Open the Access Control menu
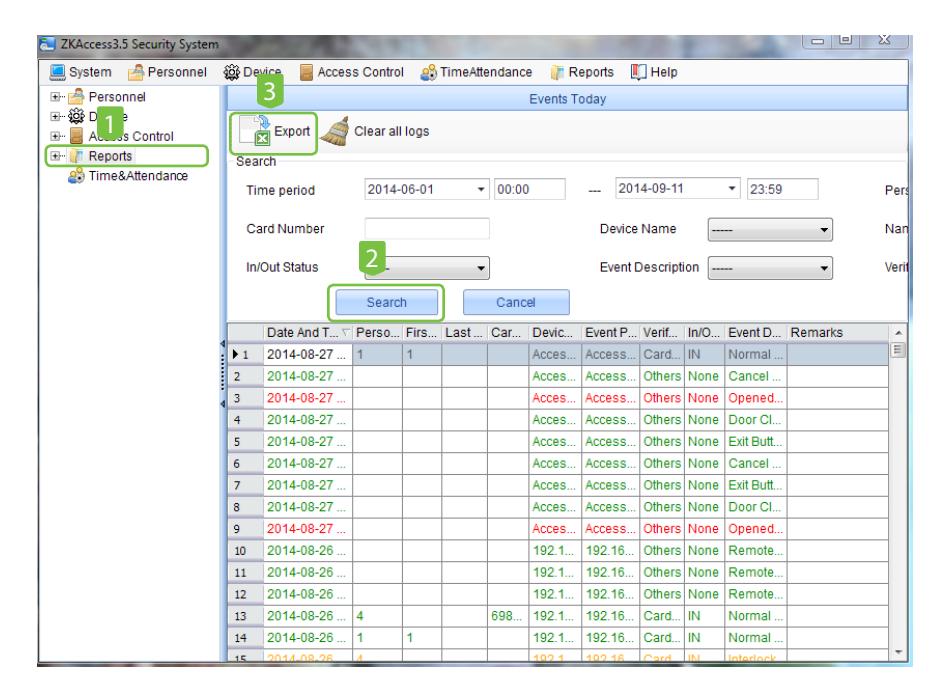The image size is (946, 700). pos(352,72)
